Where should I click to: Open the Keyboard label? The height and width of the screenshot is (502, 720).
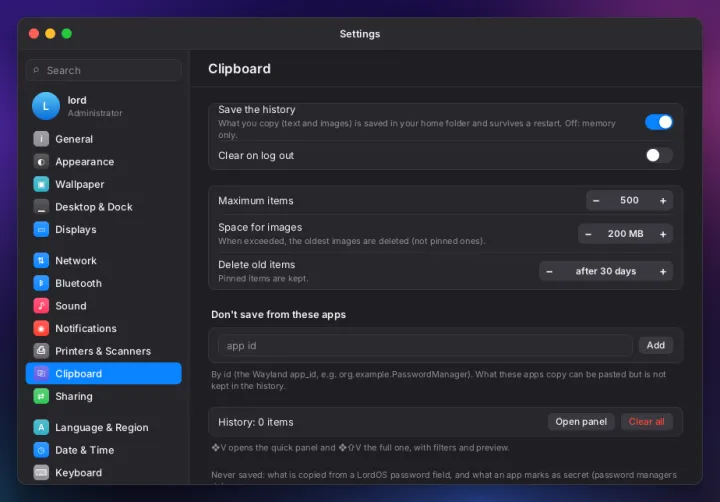[x=79, y=473]
